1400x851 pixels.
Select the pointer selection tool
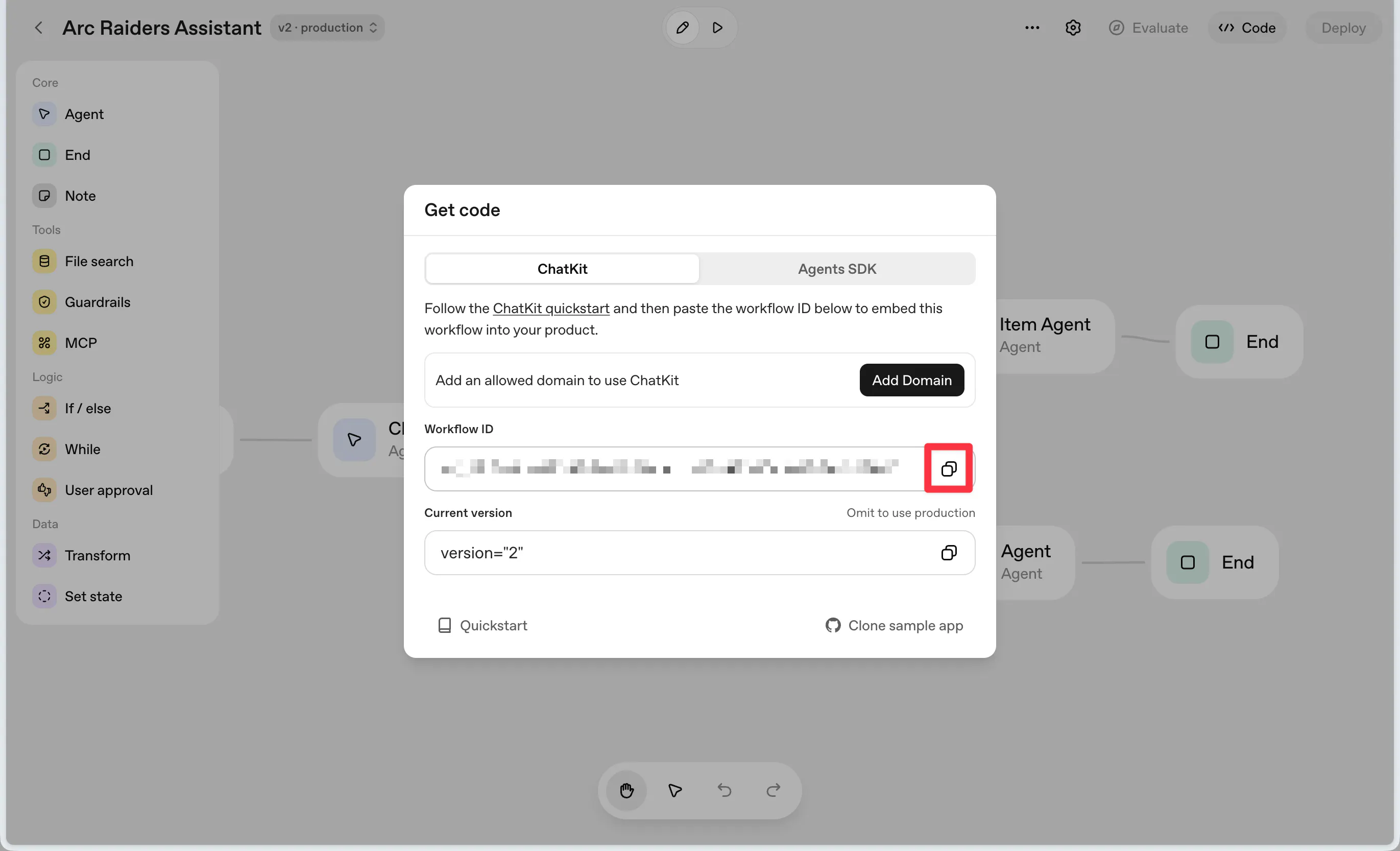click(x=675, y=790)
